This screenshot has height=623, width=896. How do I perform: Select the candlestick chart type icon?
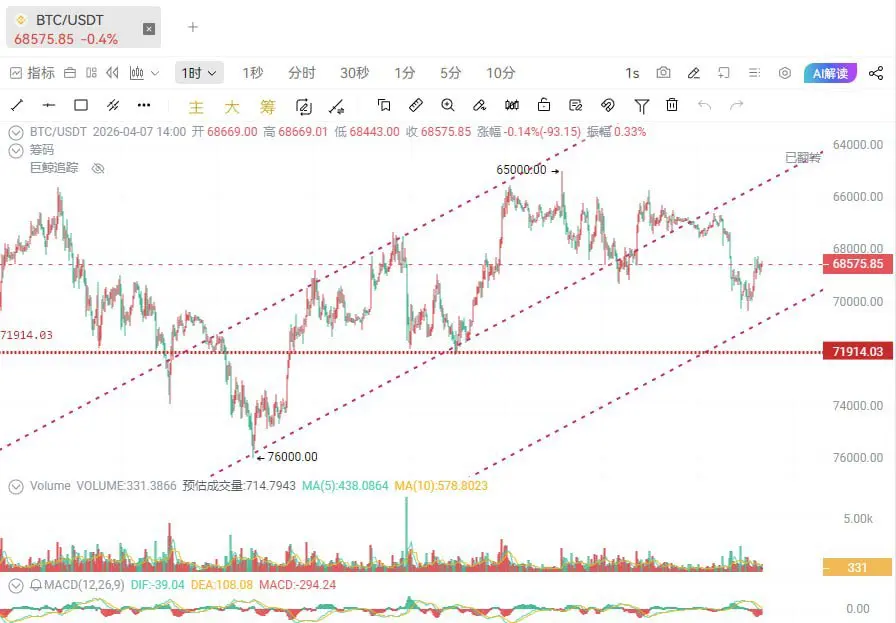pyautogui.click(x=137, y=73)
